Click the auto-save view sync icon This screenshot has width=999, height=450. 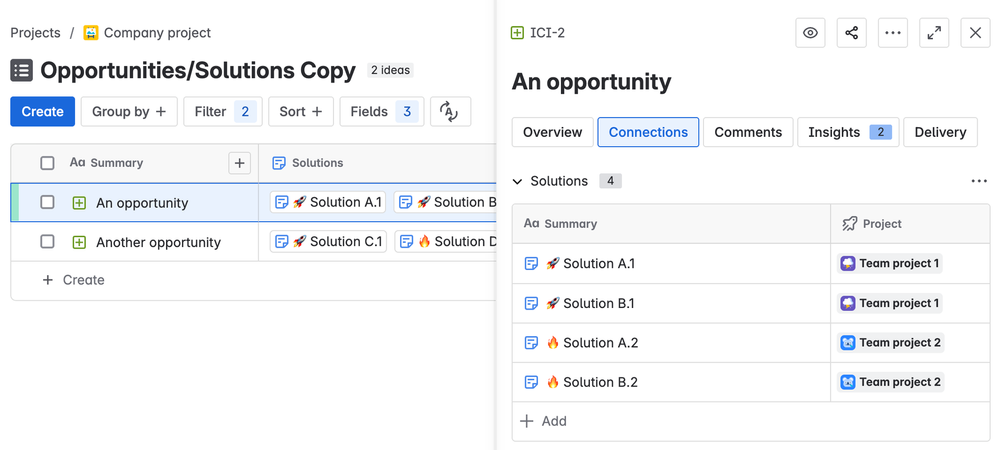click(450, 112)
